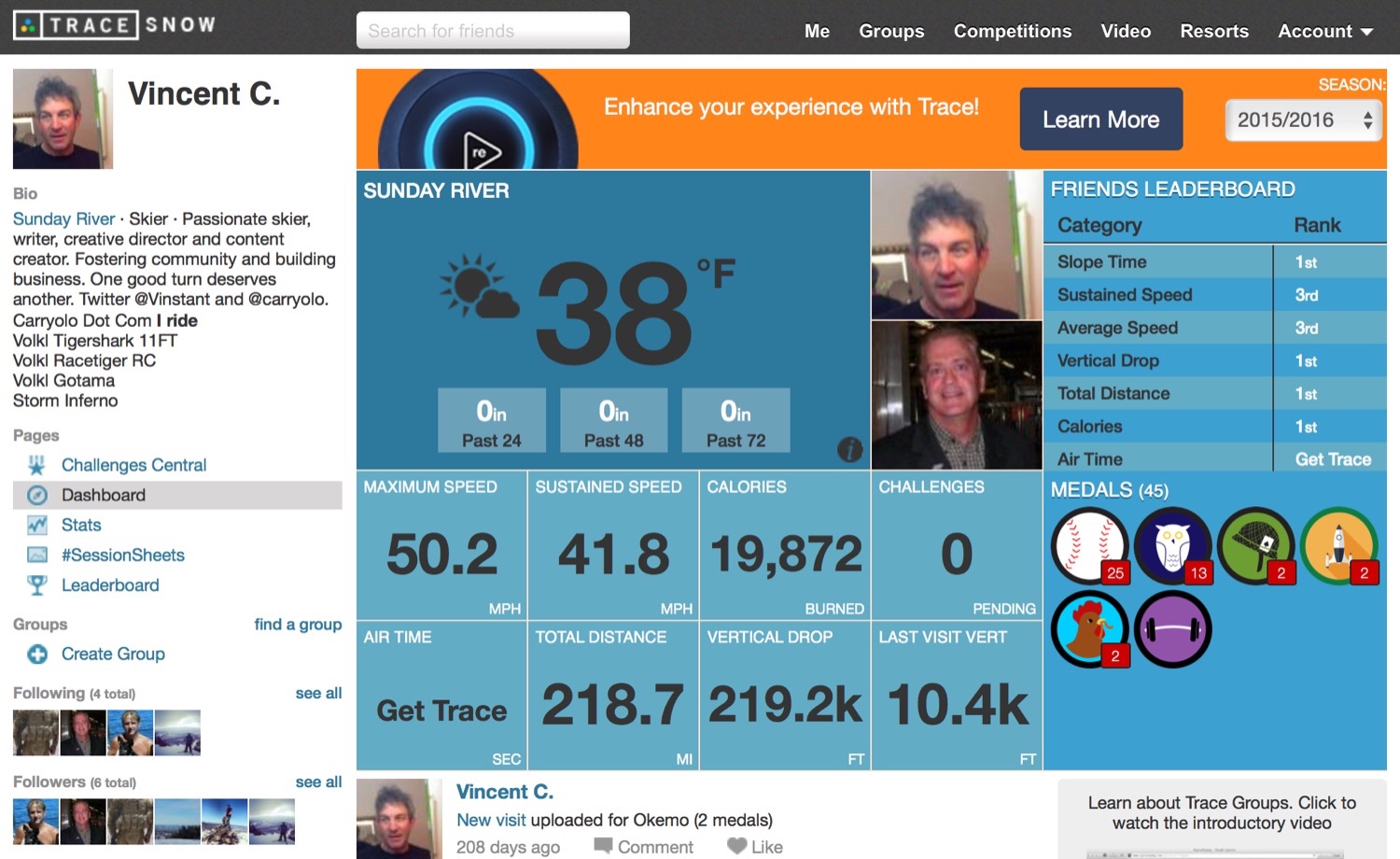Open the first Following user thumbnail

click(x=36, y=733)
